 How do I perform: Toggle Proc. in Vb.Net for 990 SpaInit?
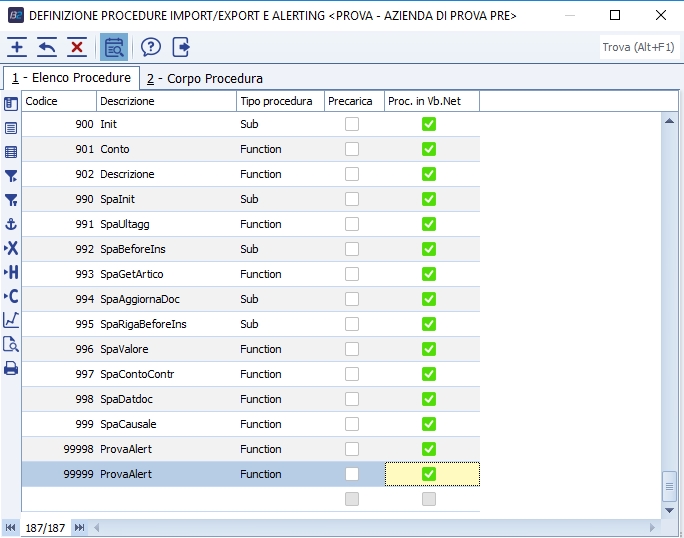pyautogui.click(x=429, y=199)
